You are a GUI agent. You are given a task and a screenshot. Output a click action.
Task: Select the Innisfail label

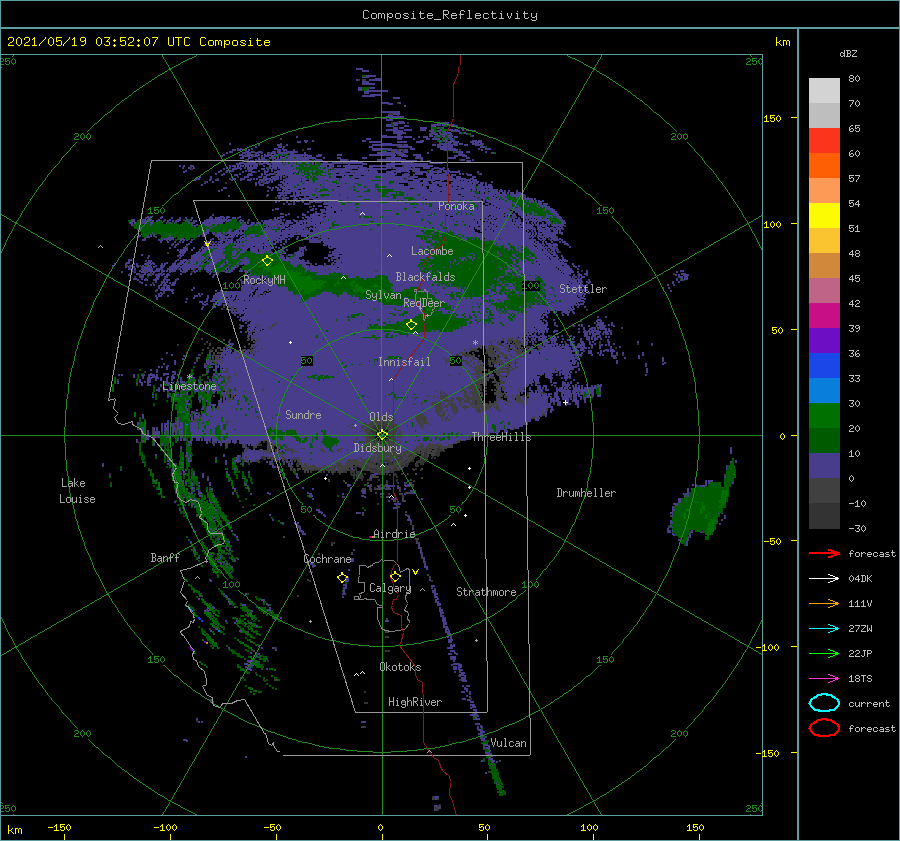pyautogui.click(x=404, y=362)
